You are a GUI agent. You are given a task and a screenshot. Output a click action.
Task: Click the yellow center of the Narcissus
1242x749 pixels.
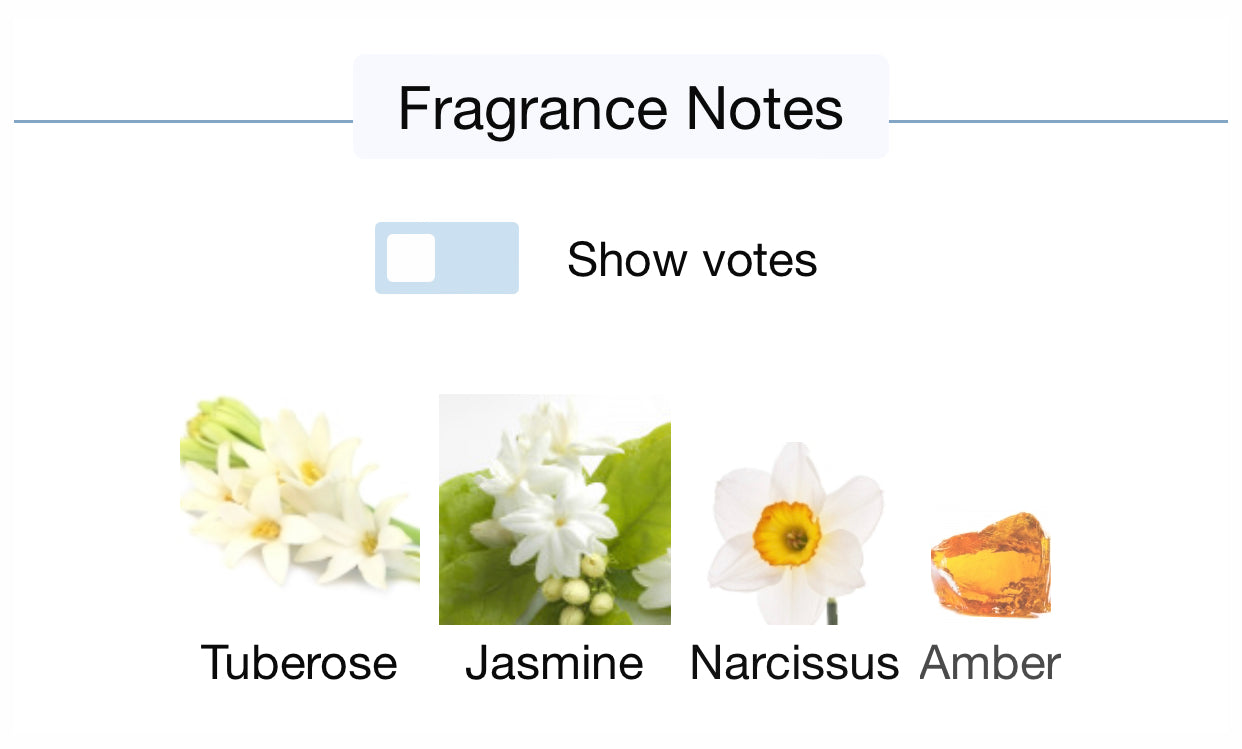click(787, 534)
